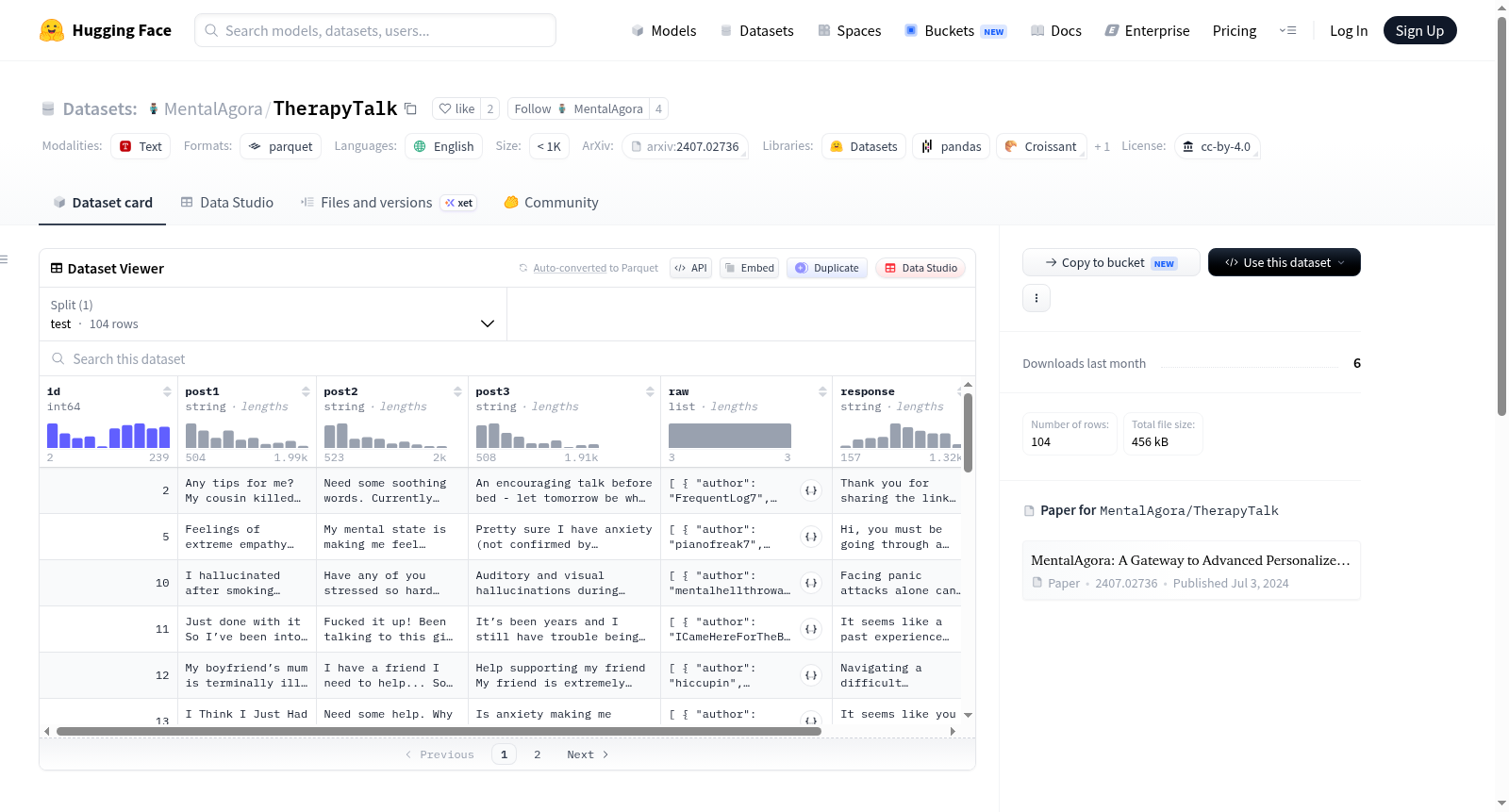Open Data Studio from viewer header
Screen dimensions: 1509x812
click(920, 268)
